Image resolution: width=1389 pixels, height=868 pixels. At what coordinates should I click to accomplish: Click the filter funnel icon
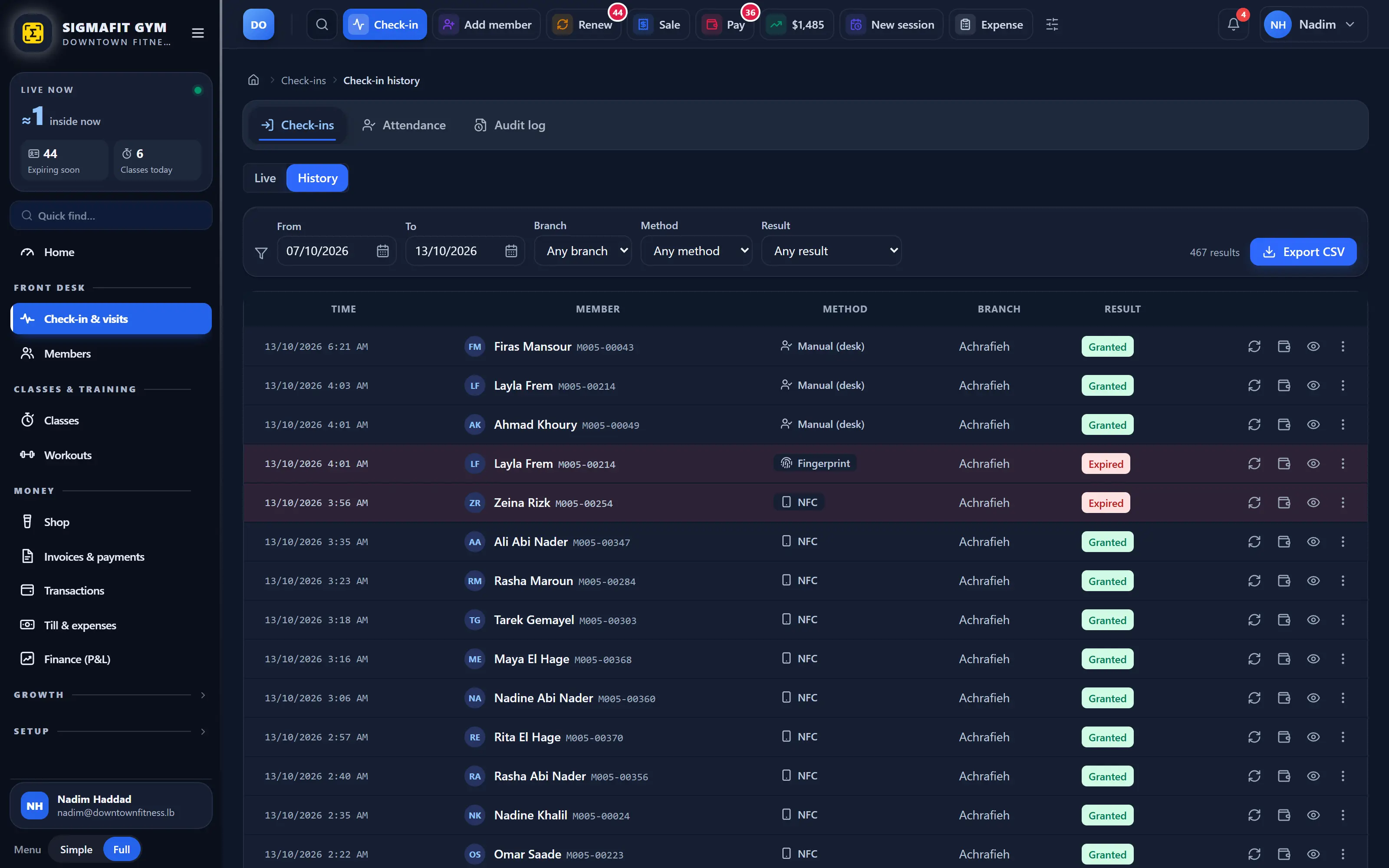[261, 253]
